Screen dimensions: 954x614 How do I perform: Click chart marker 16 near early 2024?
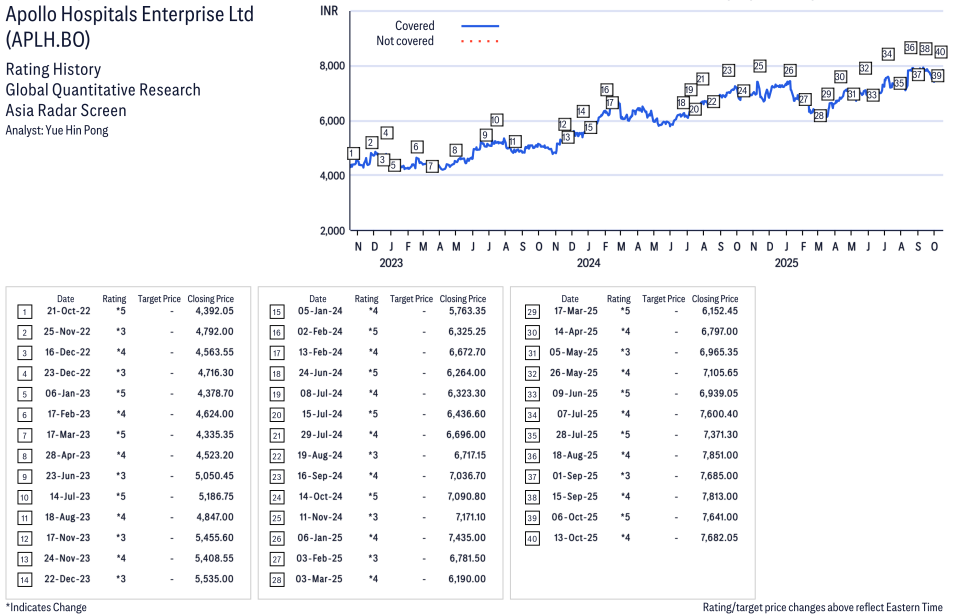click(x=606, y=90)
